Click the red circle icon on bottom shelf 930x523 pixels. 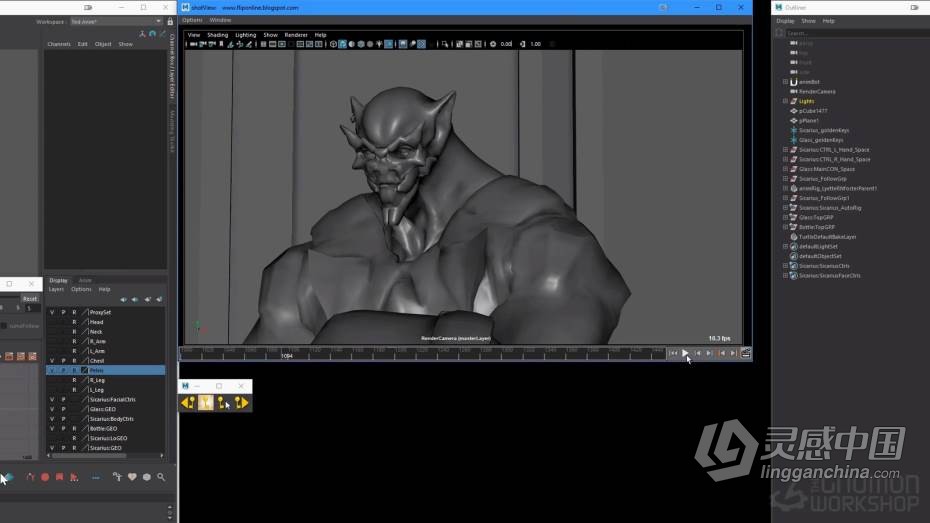(x=45, y=477)
